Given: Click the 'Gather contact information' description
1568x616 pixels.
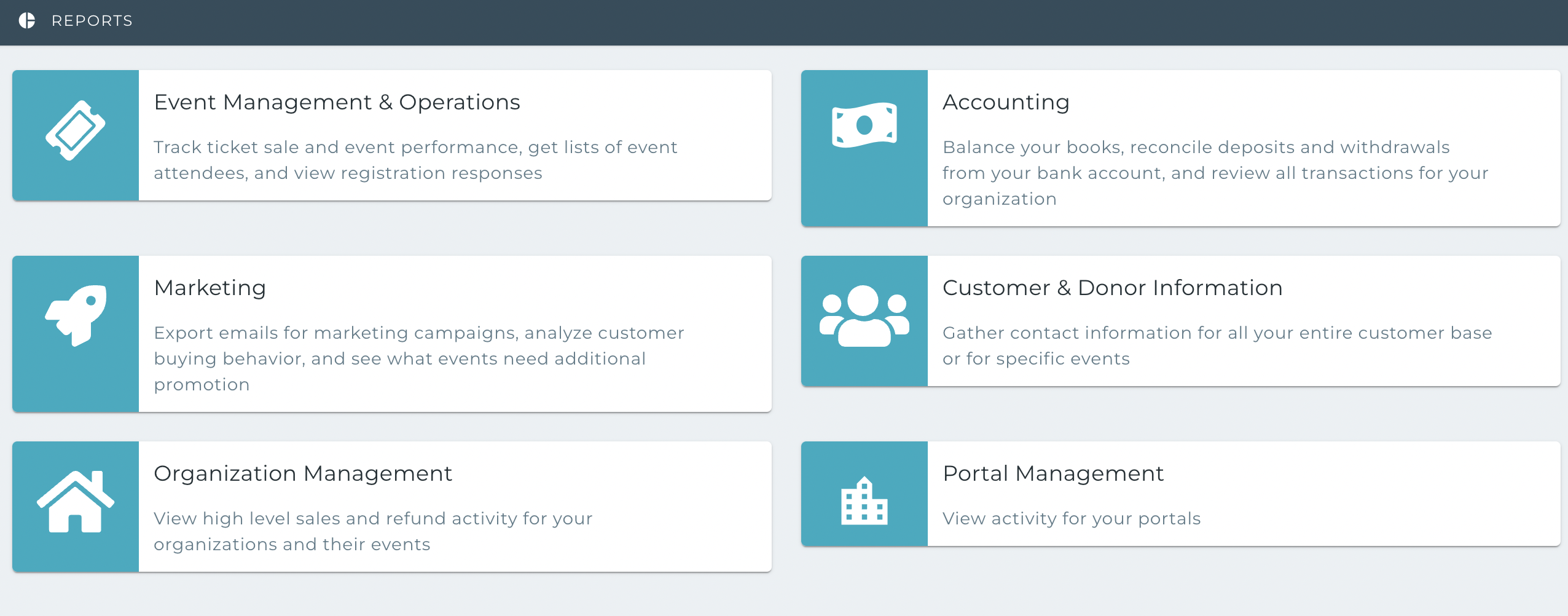Looking at the screenshot, I should (1217, 346).
